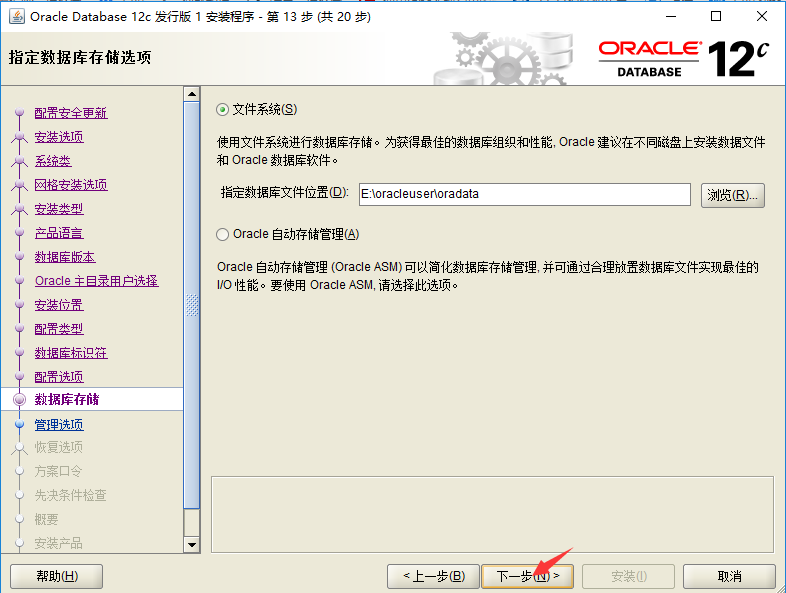Open the 配置选项 step link
The height and width of the screenshot is (593, 786).
[59, 377]
